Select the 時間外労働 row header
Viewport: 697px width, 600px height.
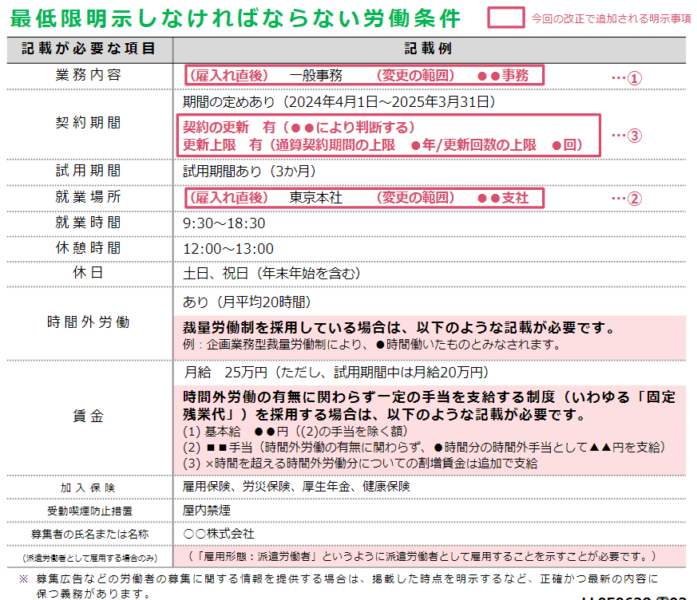87,323
